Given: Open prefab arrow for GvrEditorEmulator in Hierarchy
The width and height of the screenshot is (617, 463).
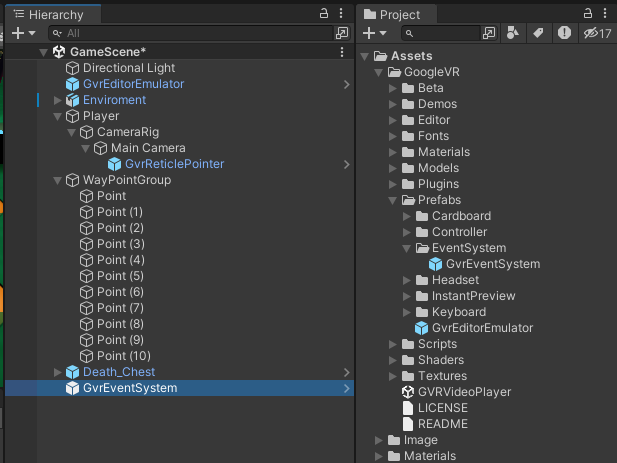Looking at the screenshot, I should [x=346, y=84].
